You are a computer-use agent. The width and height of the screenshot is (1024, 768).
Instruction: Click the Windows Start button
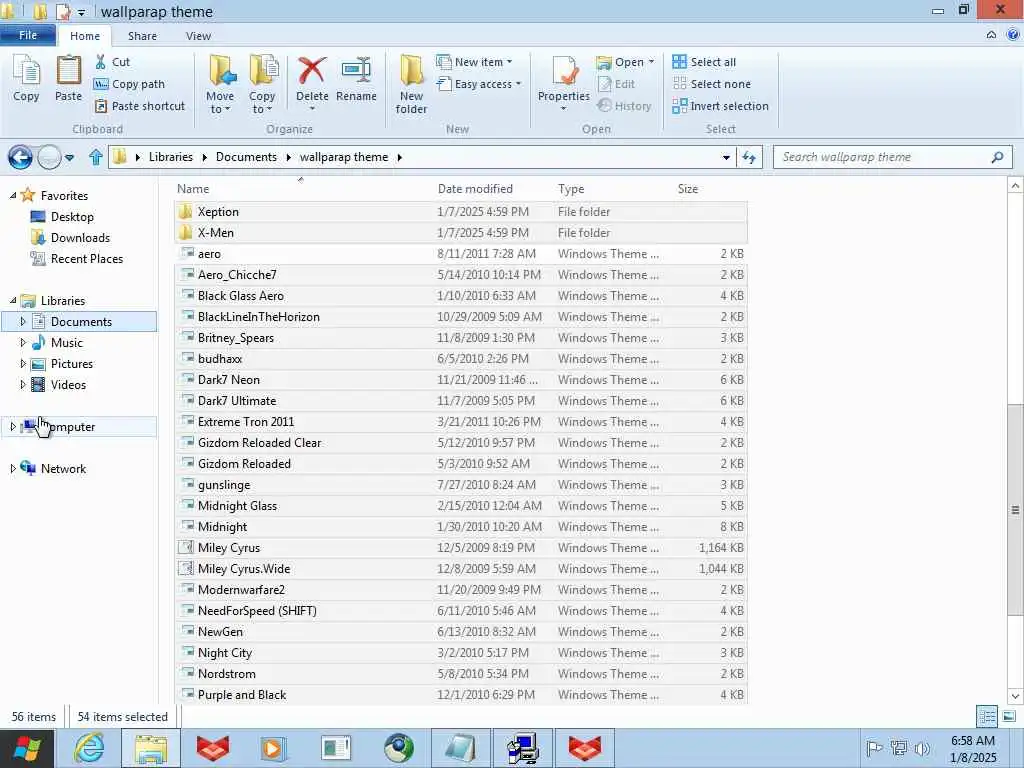click(27, 748)
